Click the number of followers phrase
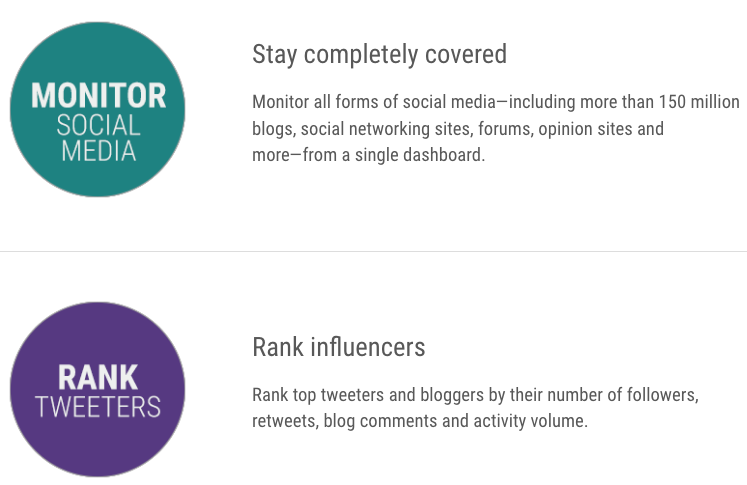 [x=622, y=395]
